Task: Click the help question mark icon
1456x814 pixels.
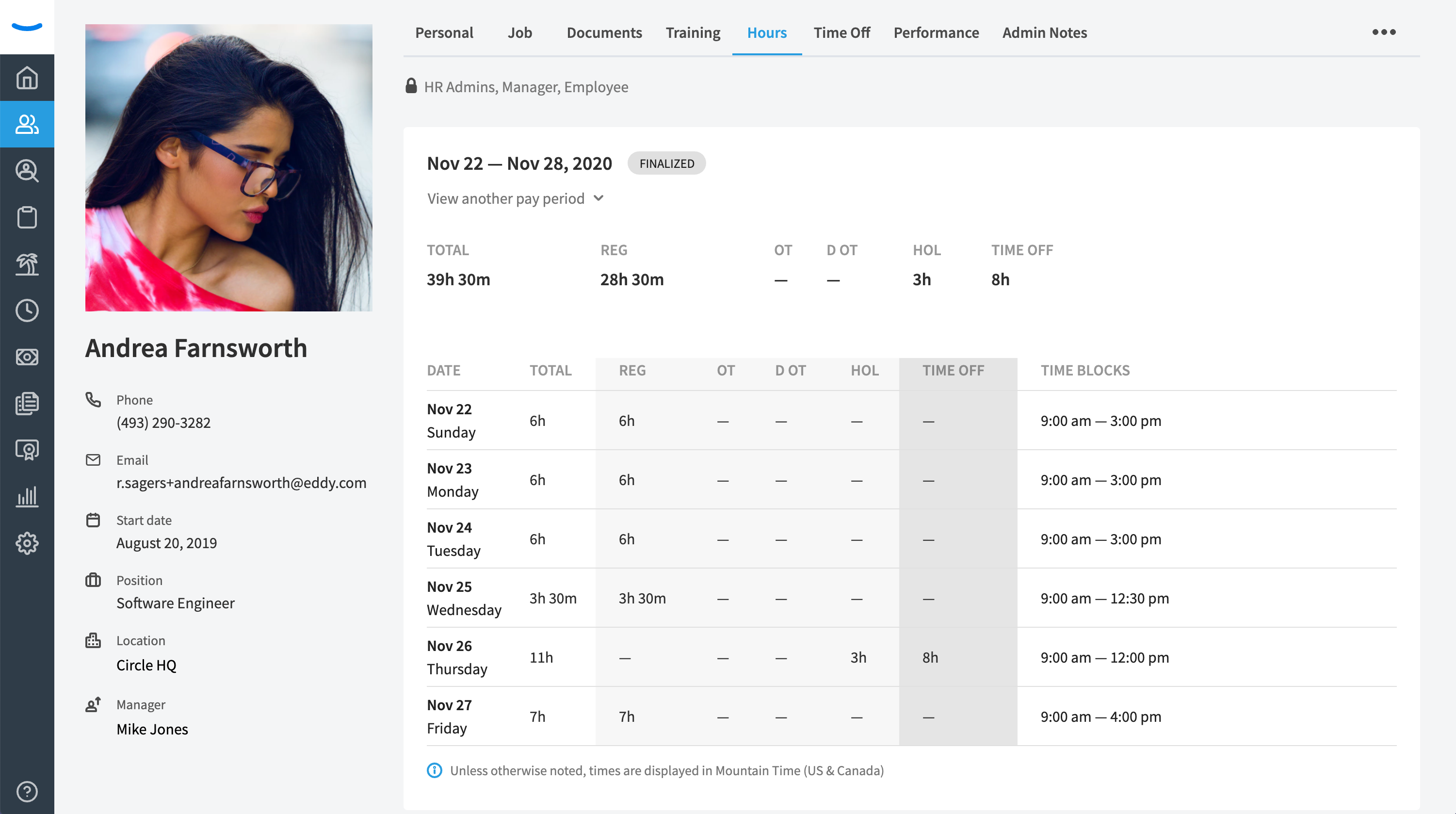Action: coord(27,791)
